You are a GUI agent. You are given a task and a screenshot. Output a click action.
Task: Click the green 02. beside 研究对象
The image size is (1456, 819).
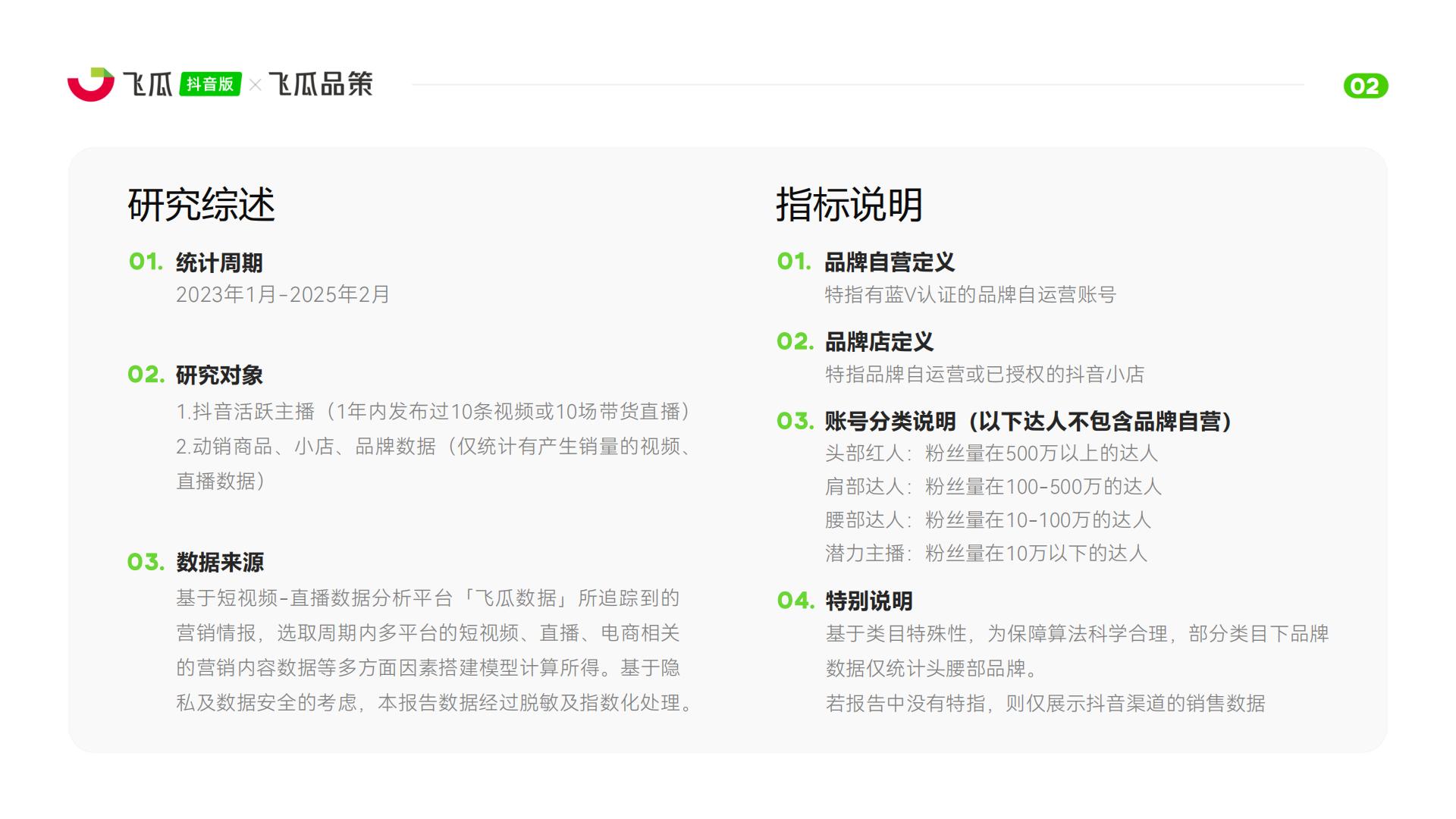[146, 375]
